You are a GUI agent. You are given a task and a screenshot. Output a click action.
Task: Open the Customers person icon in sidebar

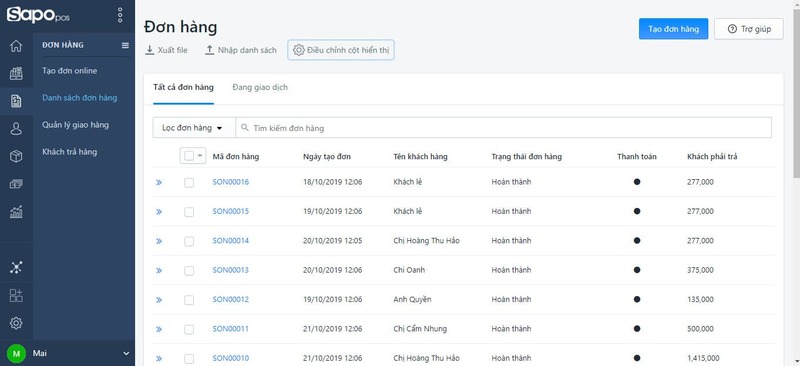(16, 129)
